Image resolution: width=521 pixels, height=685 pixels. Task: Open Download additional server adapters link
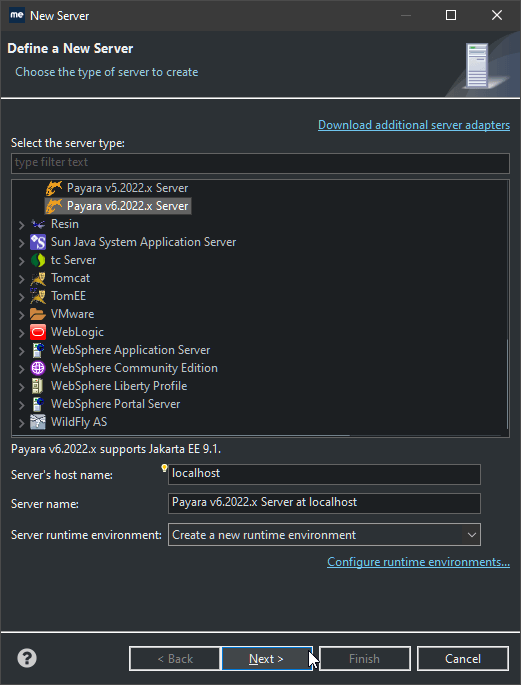point(414,125)
